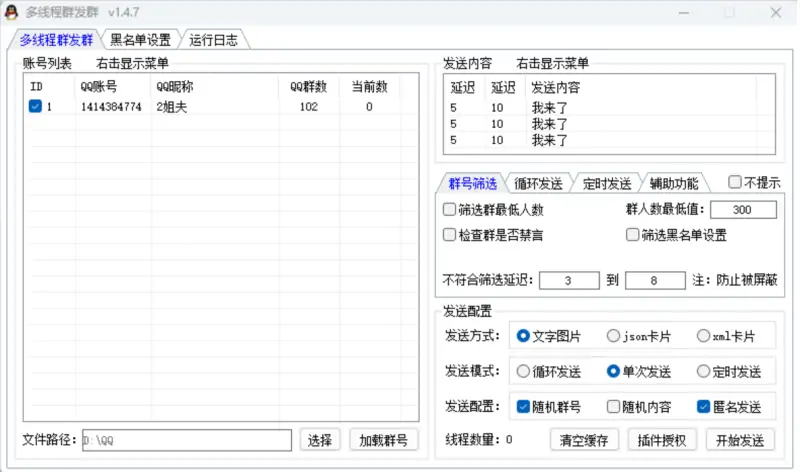Choose the xml卡片 radio button

703,336
